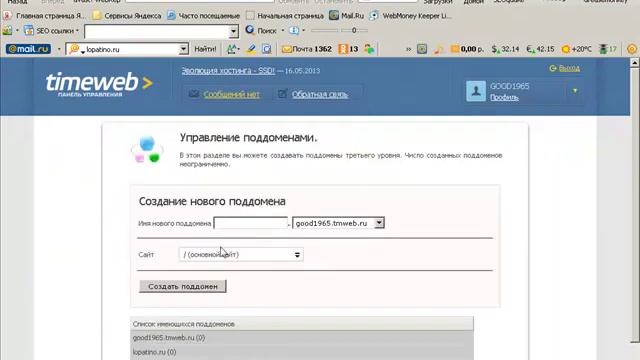Click the page zoom icon in Mail.ru toolbar

[x=267, y=49]
